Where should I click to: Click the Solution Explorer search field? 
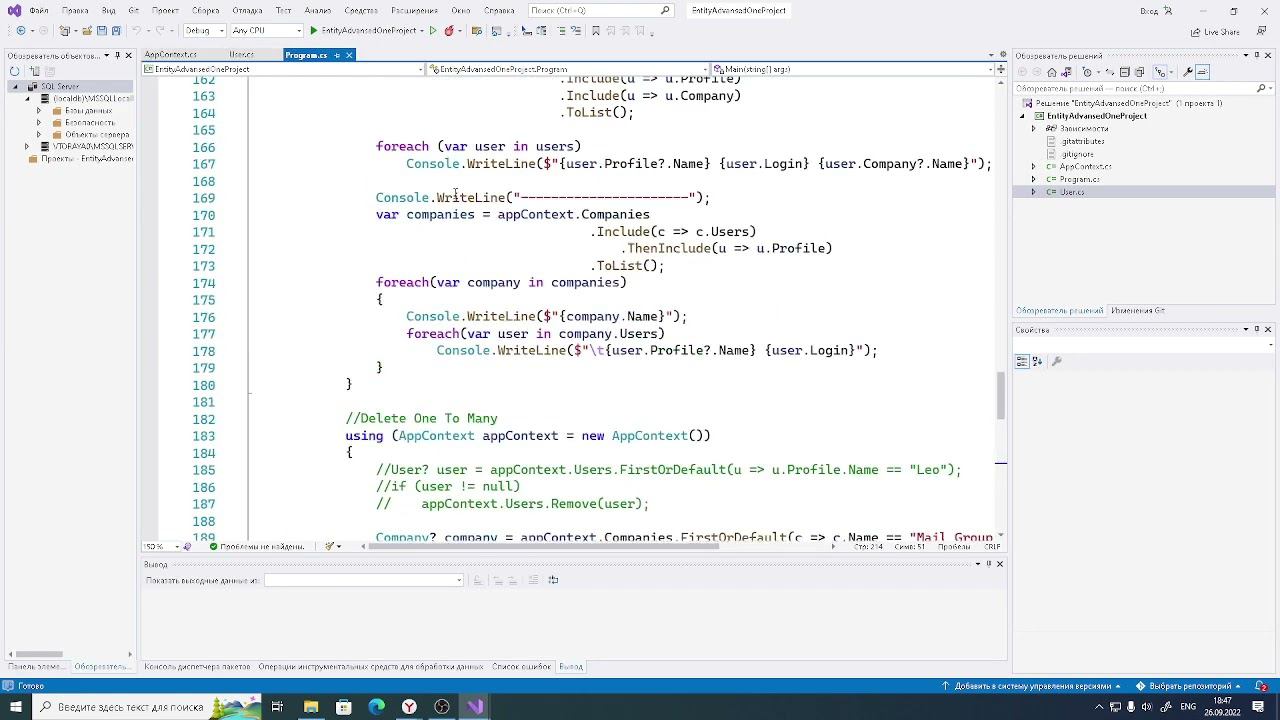pyautogui.click(x=1143, y=88)
